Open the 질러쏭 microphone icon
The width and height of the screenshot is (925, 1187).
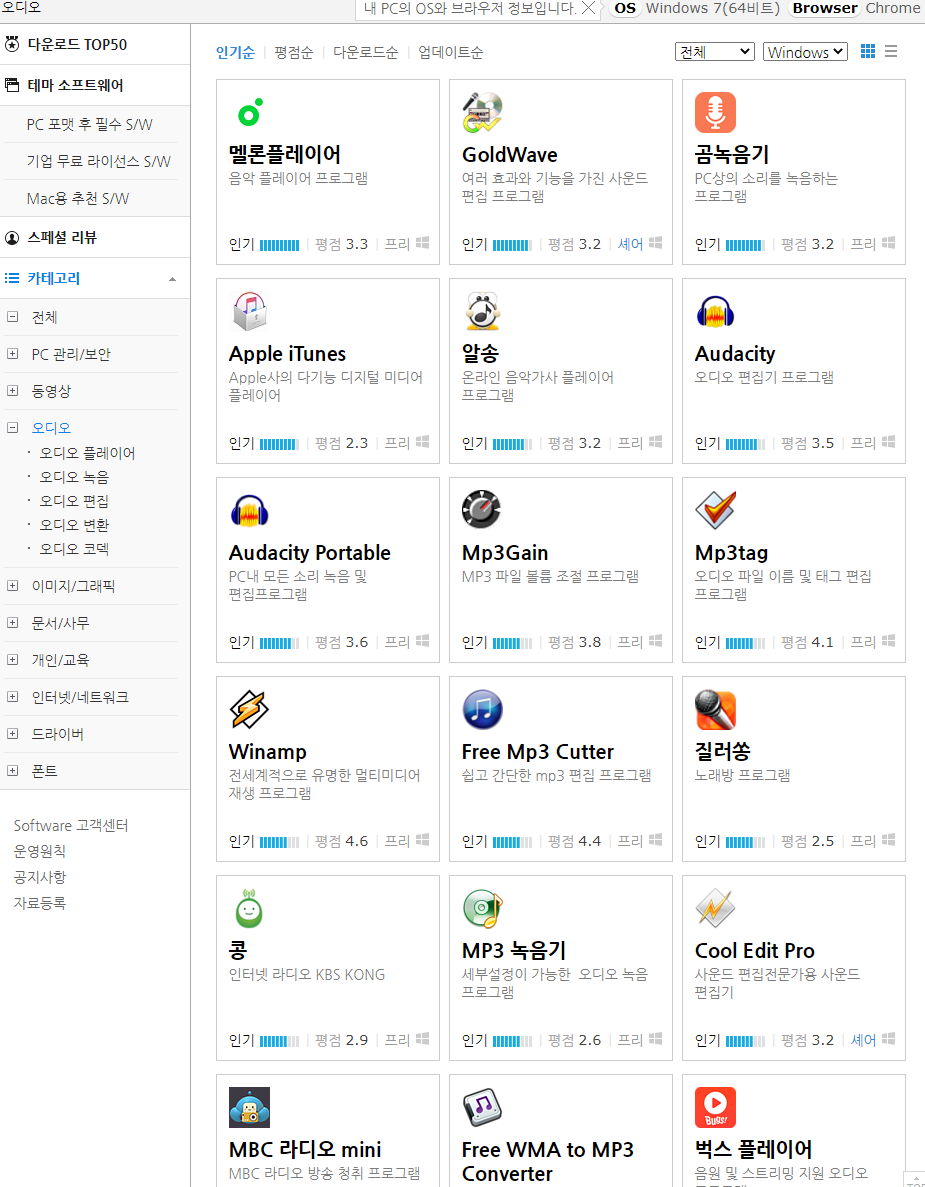pos(715,710)
